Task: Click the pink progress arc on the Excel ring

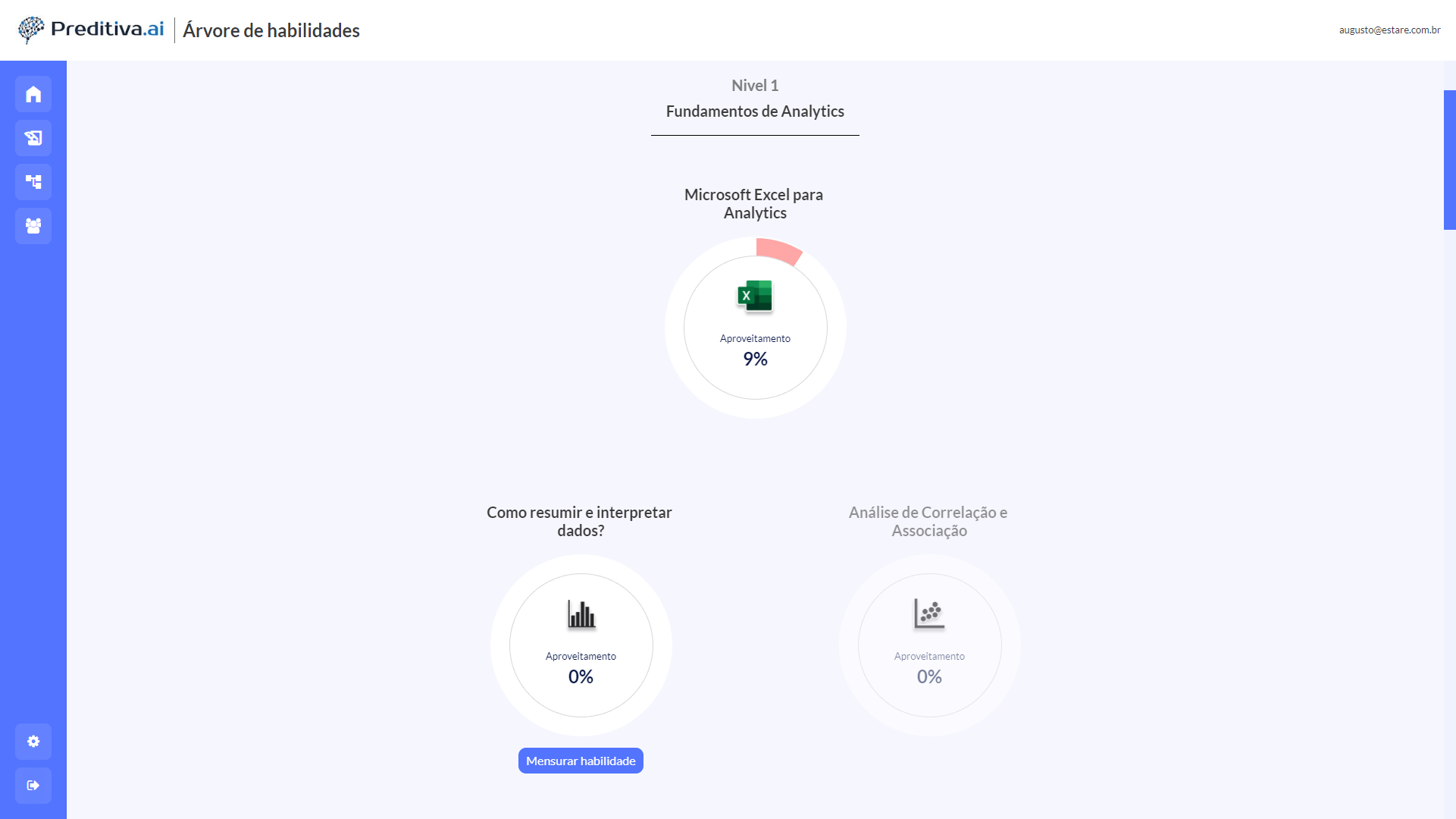Action: coord(778,252)
